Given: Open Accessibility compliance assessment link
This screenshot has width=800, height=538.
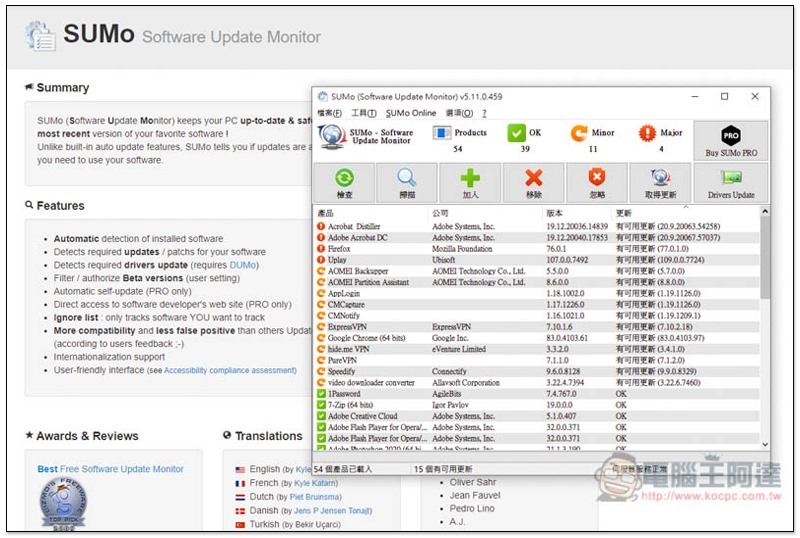Looking at the screenshot, I should coord(229,369).
